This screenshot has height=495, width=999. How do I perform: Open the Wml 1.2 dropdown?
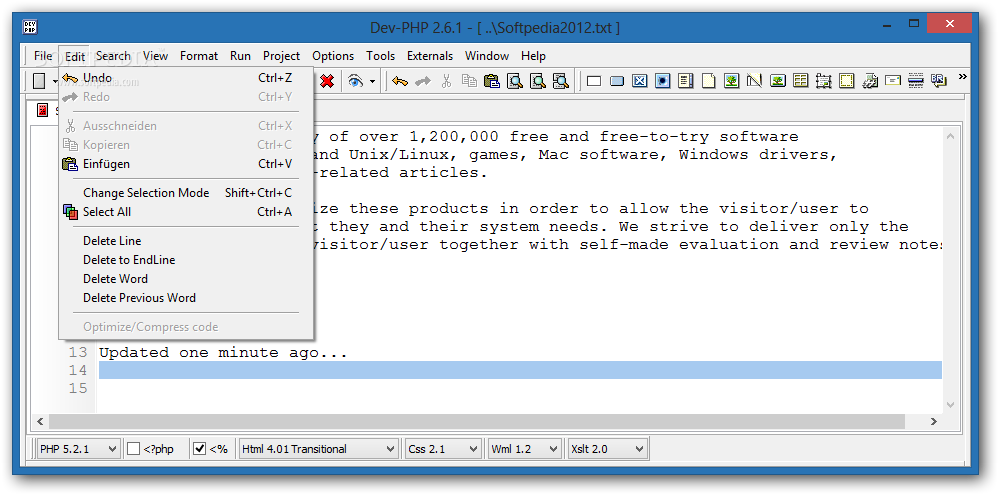click(x=524, y=448)
